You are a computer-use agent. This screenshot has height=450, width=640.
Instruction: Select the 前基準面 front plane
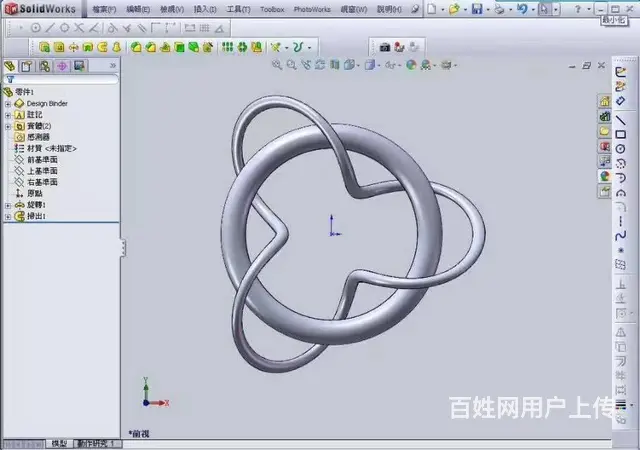coord(42,160)
